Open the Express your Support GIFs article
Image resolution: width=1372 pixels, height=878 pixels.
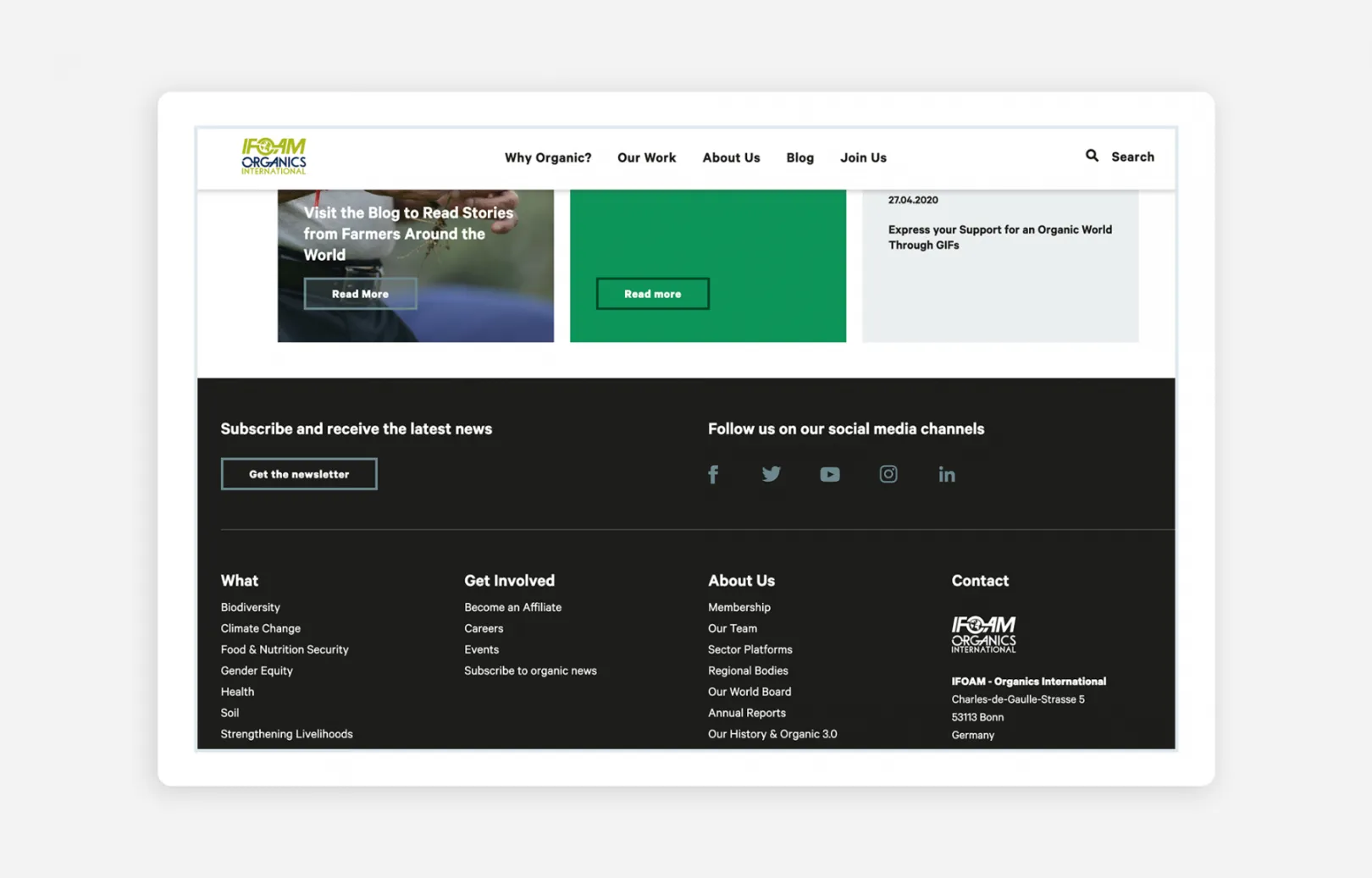click(999, 237)
